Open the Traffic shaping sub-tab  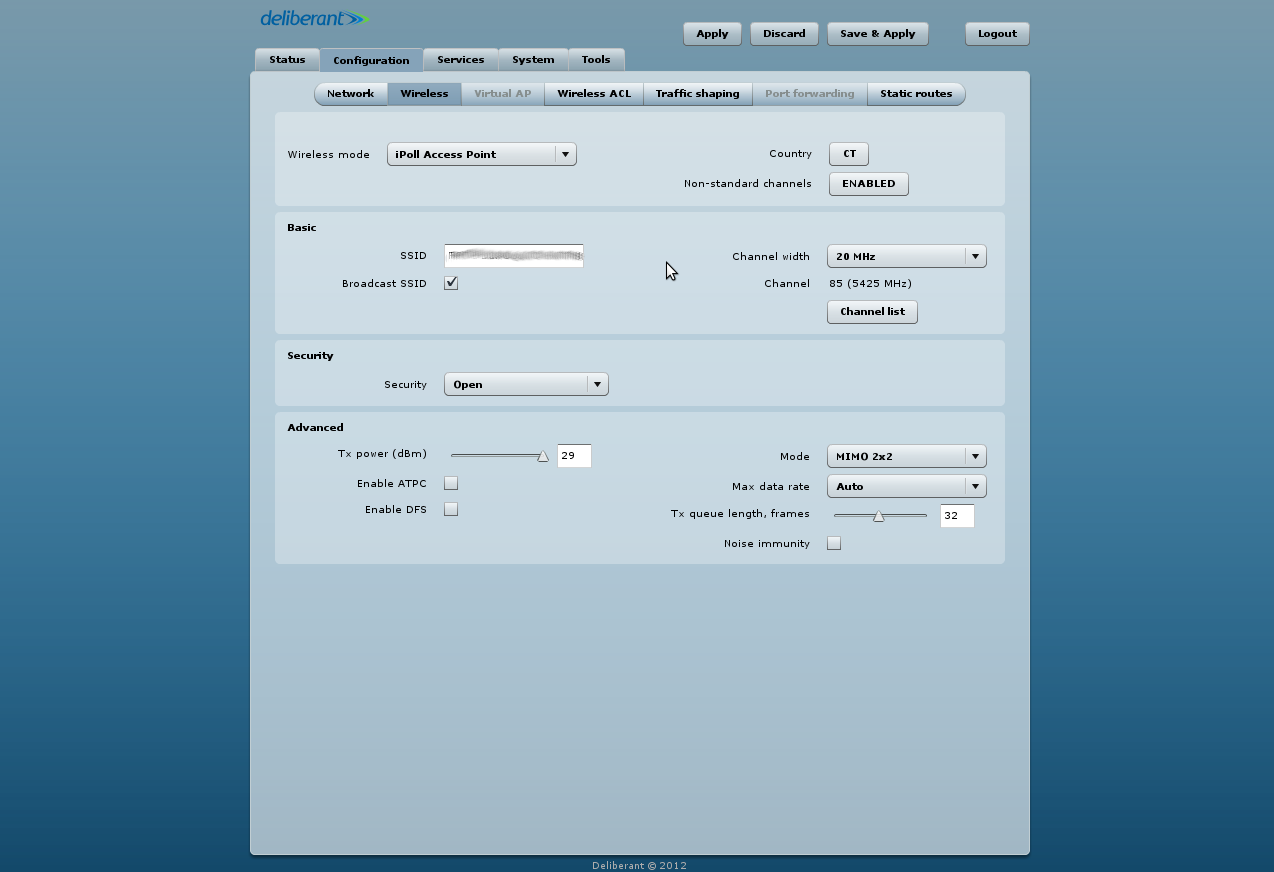point(697,94)
